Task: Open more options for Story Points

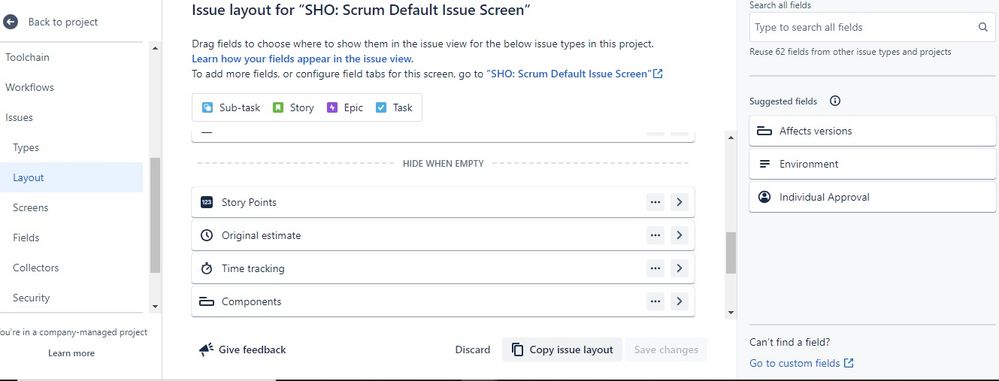Action: coord(655,202)
